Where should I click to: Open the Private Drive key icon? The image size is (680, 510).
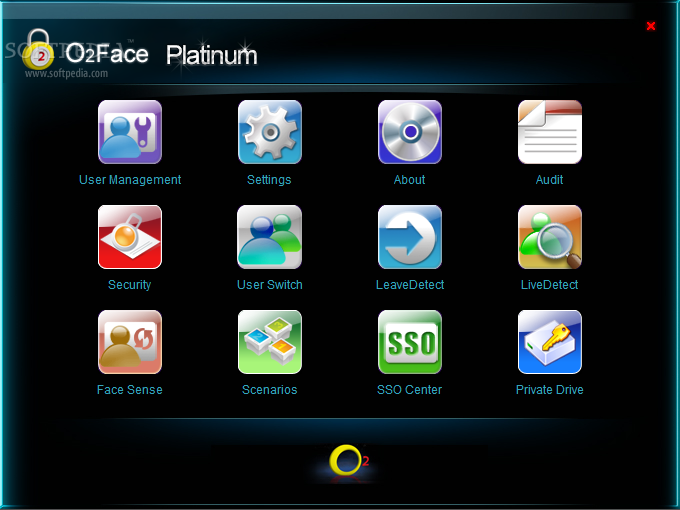coord(550,342)
